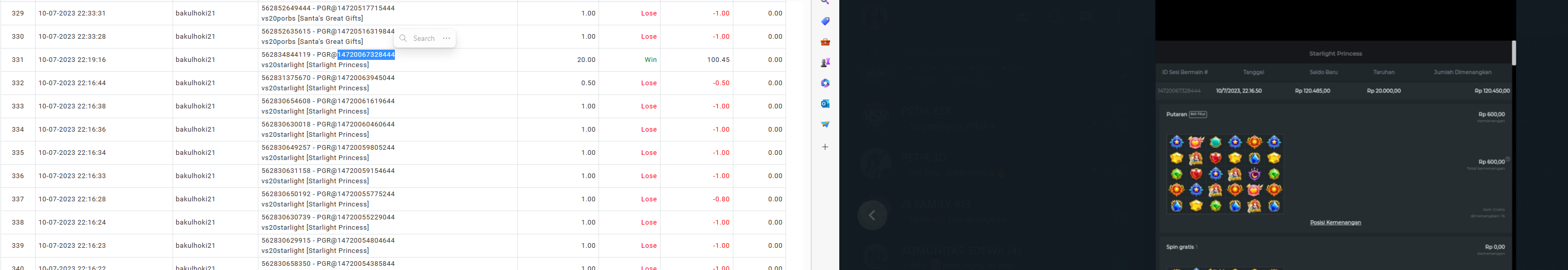Click plus icon to customize sidebar
Viewport: 1568px width, 270px height.
(x=825, y=147)
